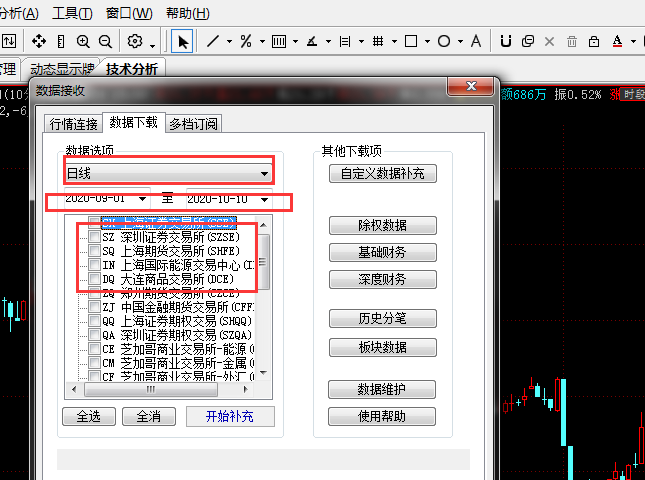
Task: Open the 日线 period dropdown
Action: [x=264, y=174]
